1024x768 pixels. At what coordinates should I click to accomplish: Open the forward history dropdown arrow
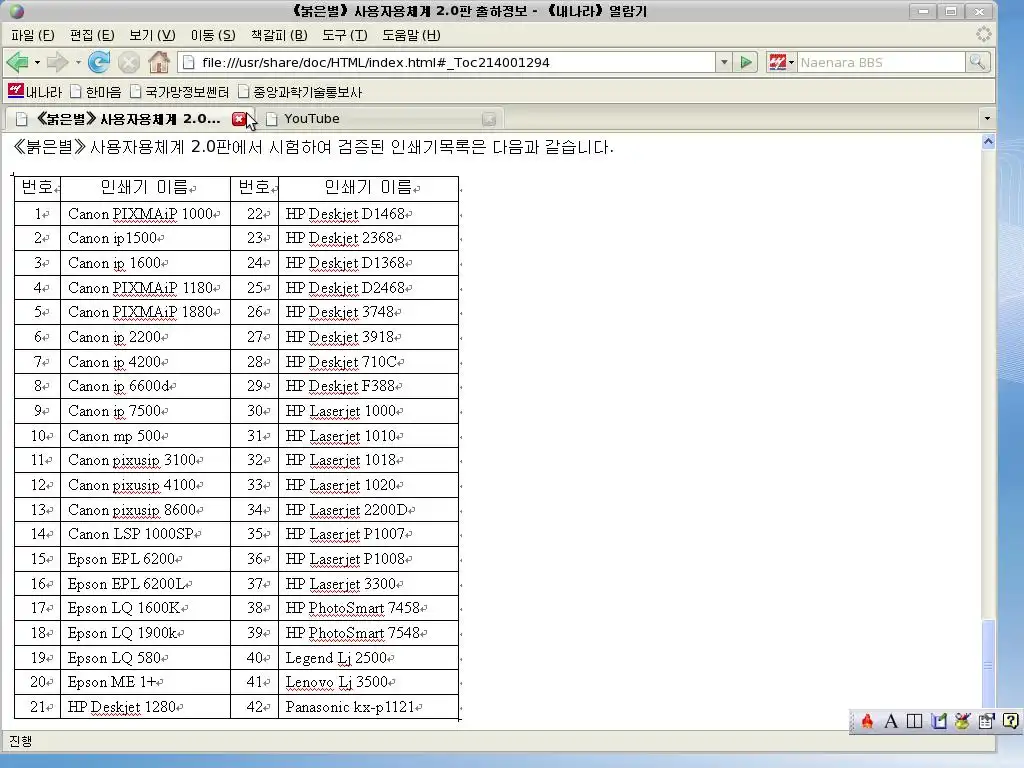78,63
